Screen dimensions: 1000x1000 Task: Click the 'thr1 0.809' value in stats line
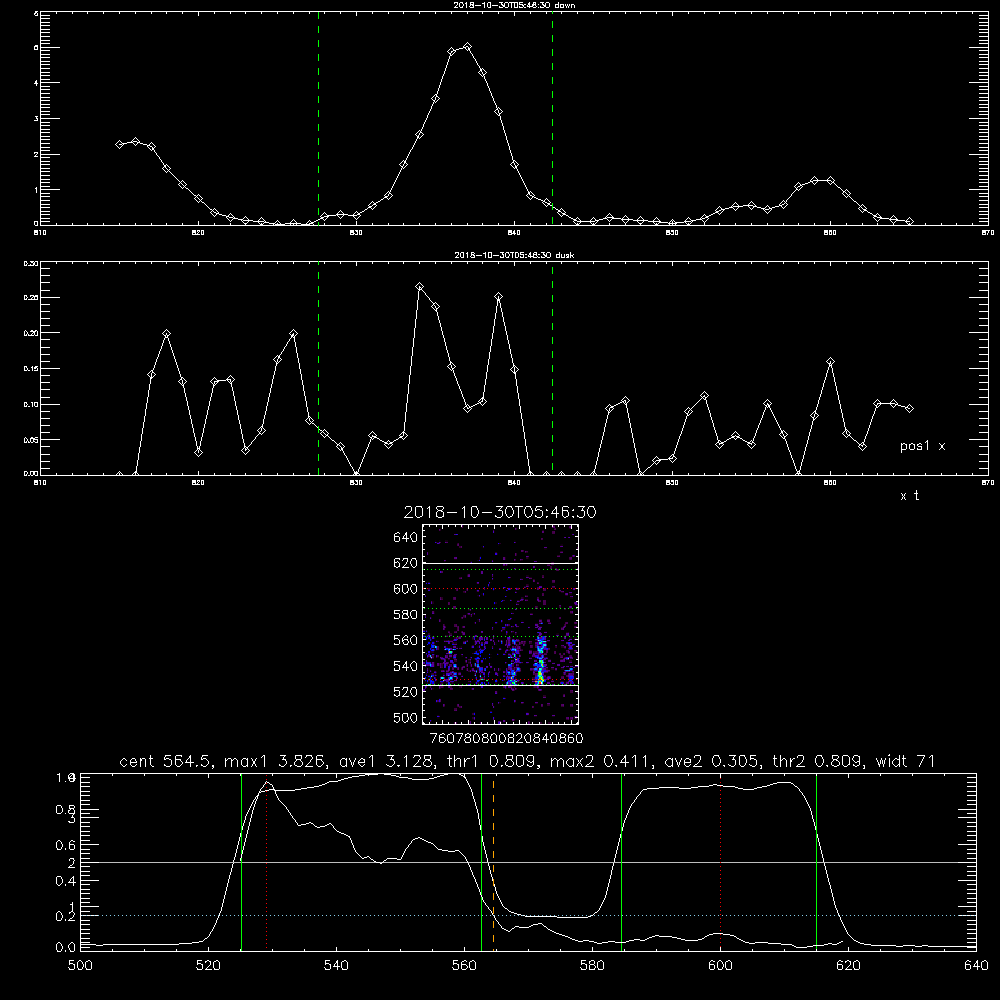tap(496, 761)
